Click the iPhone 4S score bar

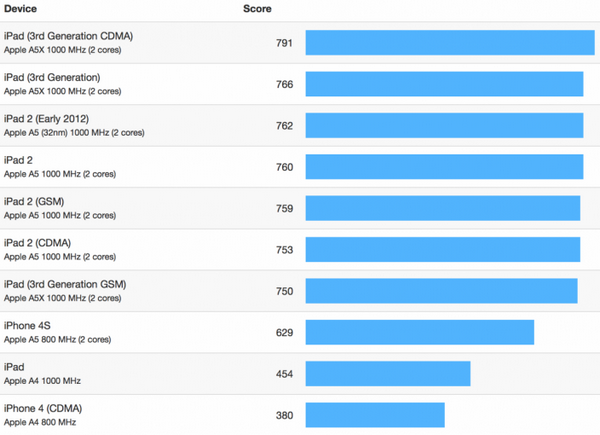(x=420, y=332)
